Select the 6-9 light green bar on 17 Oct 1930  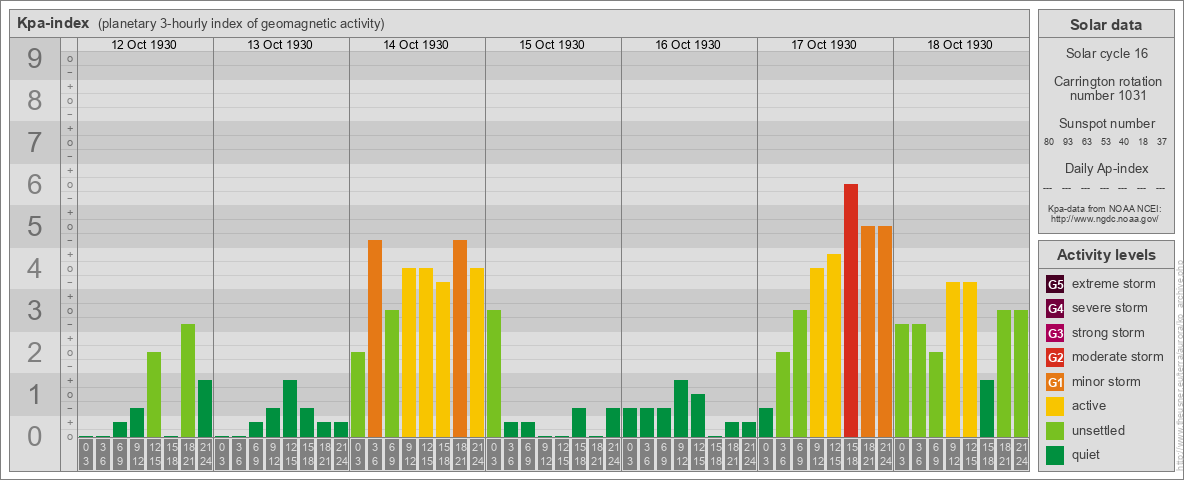coord(800,374)
